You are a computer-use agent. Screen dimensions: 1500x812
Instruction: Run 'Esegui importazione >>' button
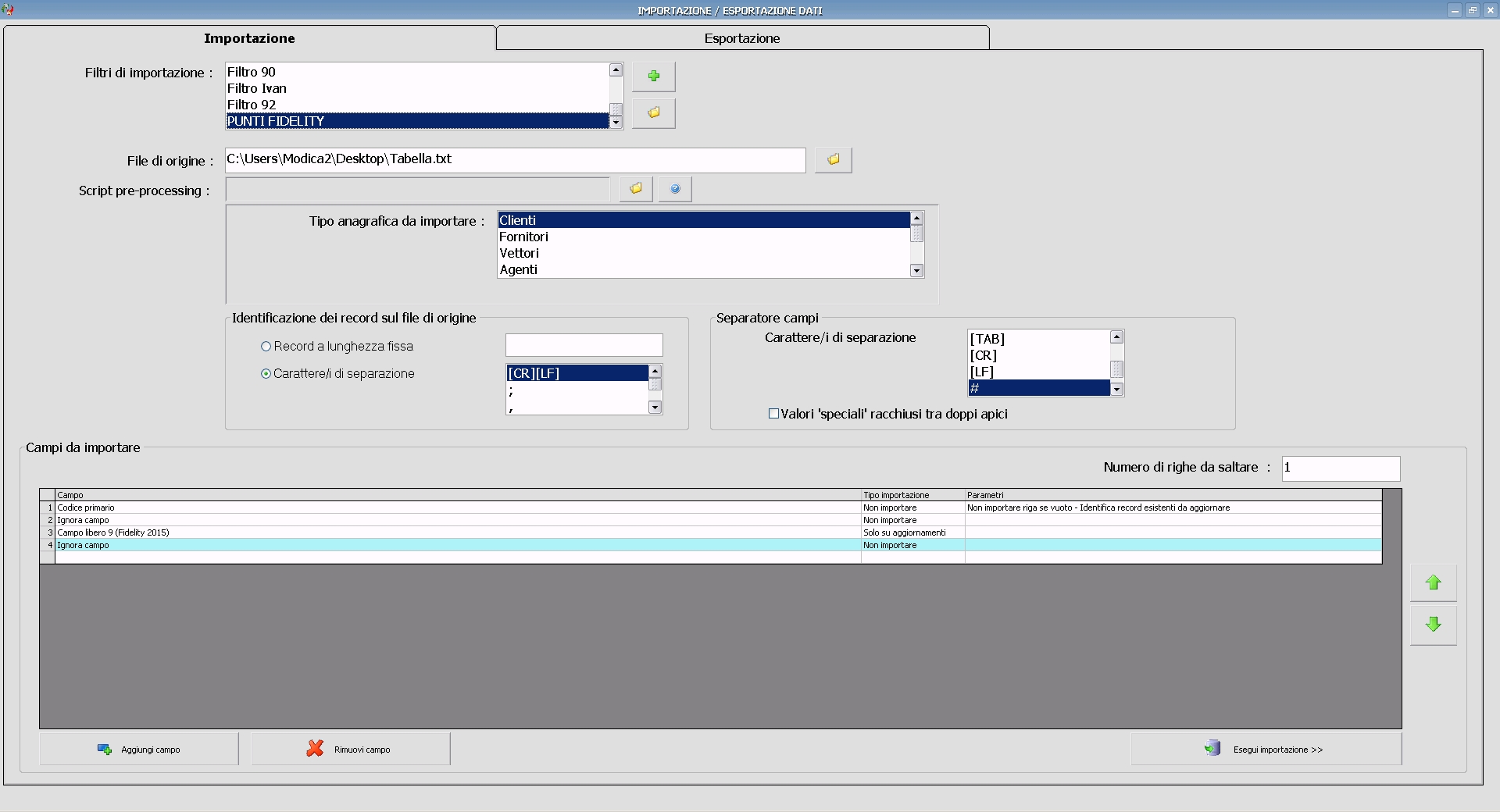pyautogui.click(x=1266, y=750)
